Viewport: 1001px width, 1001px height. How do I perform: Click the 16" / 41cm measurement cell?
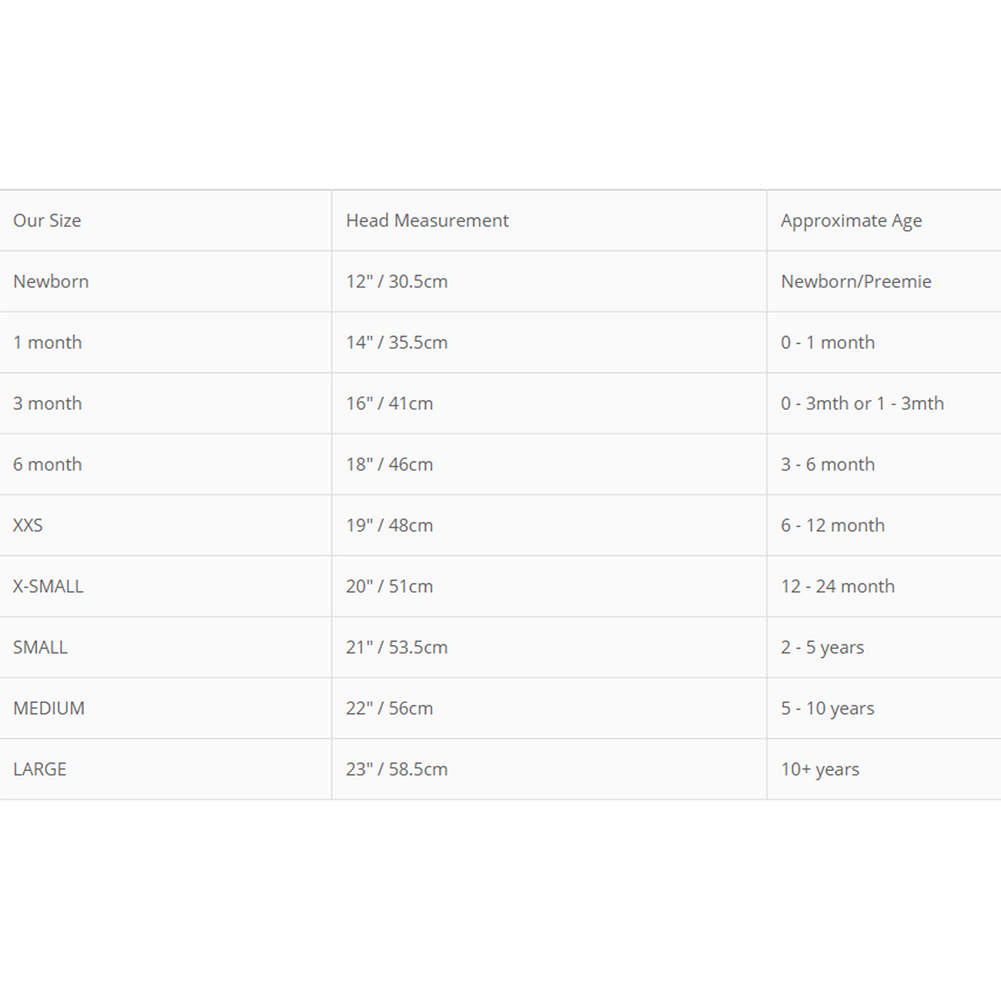point(389,404)
